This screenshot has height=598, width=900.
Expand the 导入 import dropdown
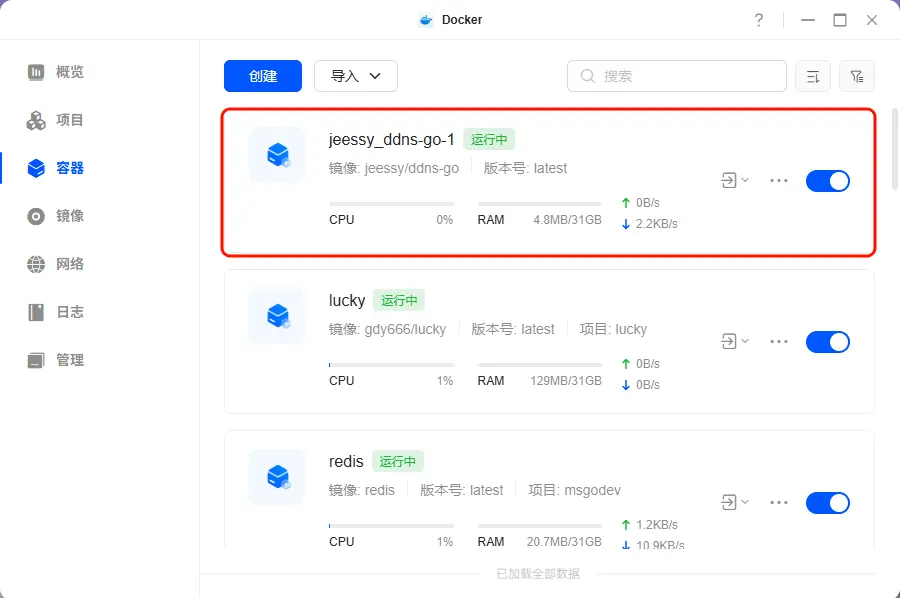pyautogui.click(x=356, y=76)
